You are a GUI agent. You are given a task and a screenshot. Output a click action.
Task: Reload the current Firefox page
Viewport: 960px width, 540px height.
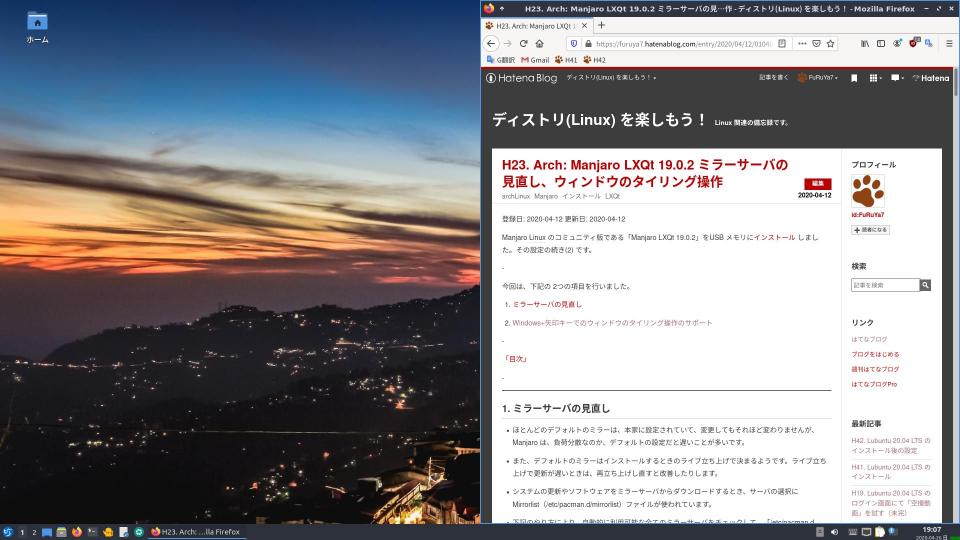tap(523, 43)
